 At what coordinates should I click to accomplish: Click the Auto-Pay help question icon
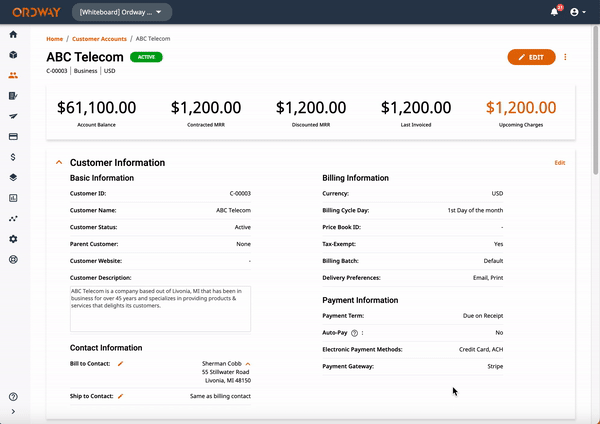click(354, 333)
